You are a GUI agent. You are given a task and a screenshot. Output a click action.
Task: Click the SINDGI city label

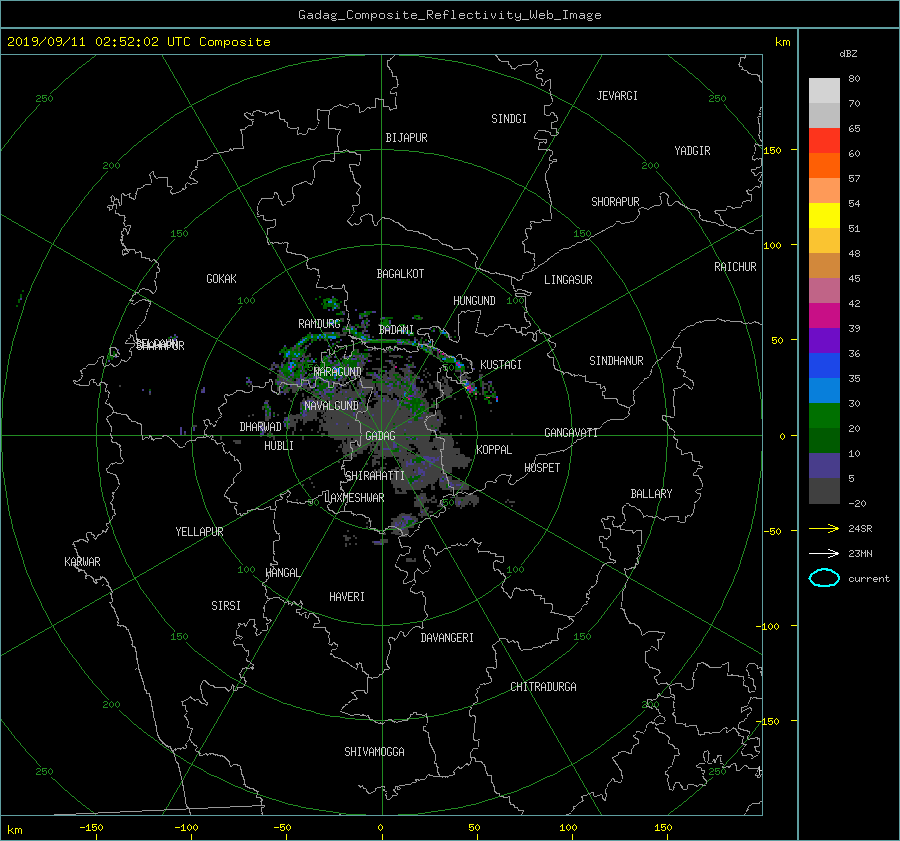[509, 119]
